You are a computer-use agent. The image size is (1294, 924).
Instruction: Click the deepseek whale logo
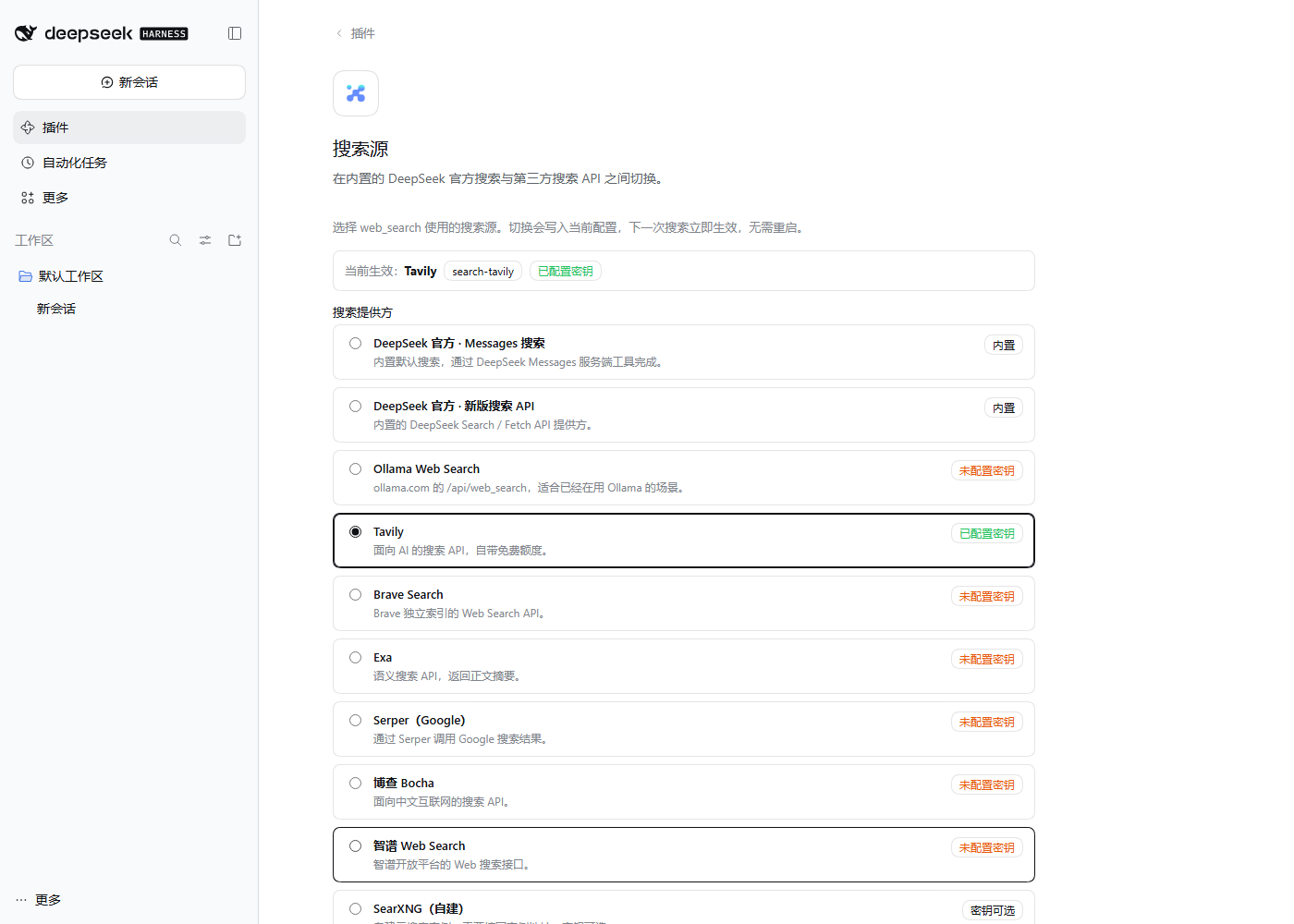pyautogui.click(x=26, y=33)
